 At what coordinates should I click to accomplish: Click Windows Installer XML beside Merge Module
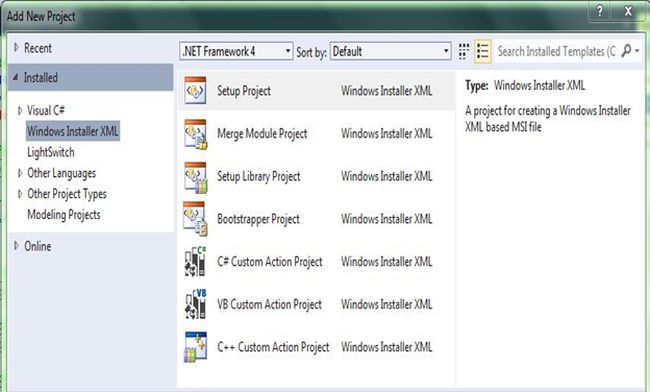click(386, 133)
